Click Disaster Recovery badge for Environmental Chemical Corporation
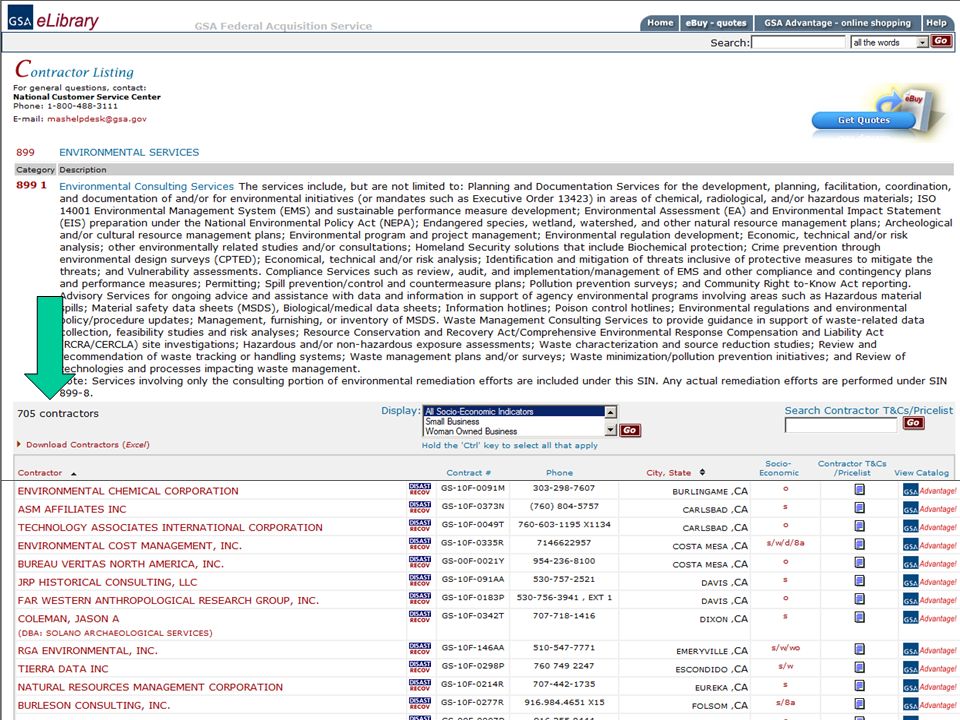Image resolution: width=960 pixels, height=720 pixels. 419,489
